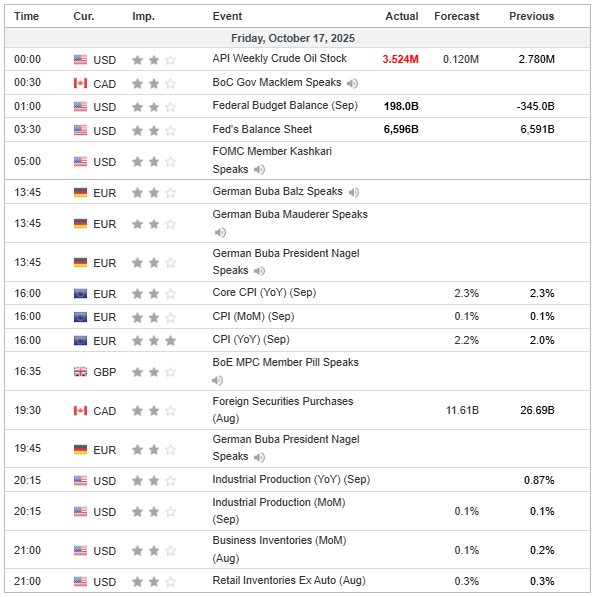The height and width of the screenshot is (597, 595).
Task: Click EU flag in CPI (YoY) row
Action: point(80,340)
